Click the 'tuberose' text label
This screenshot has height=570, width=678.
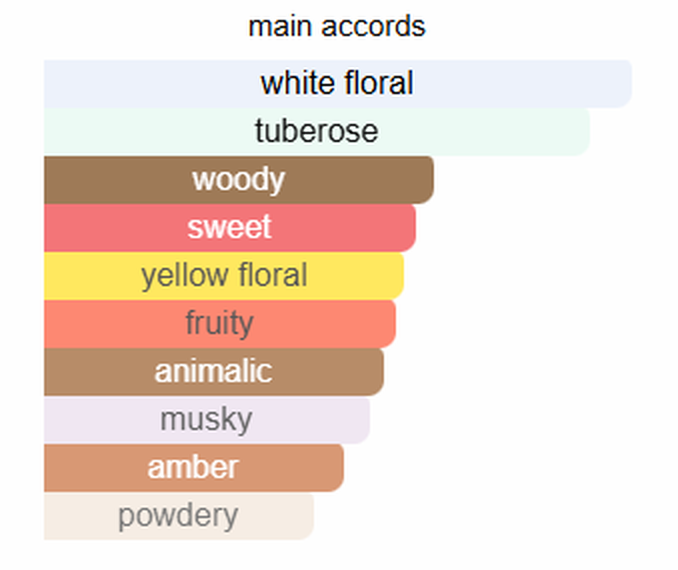click(x=317, y=131)
